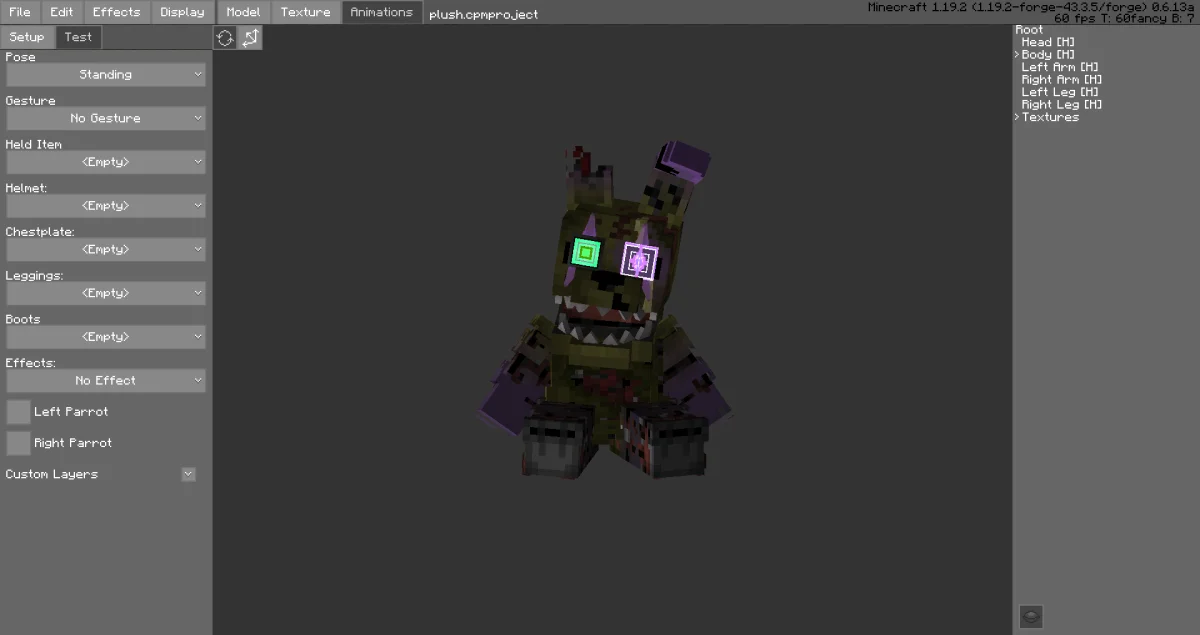Image resolution: width=1200 pixels, height=635 pixels.
Task: Open the Held Item dropdown
Action: pos(106,162)
